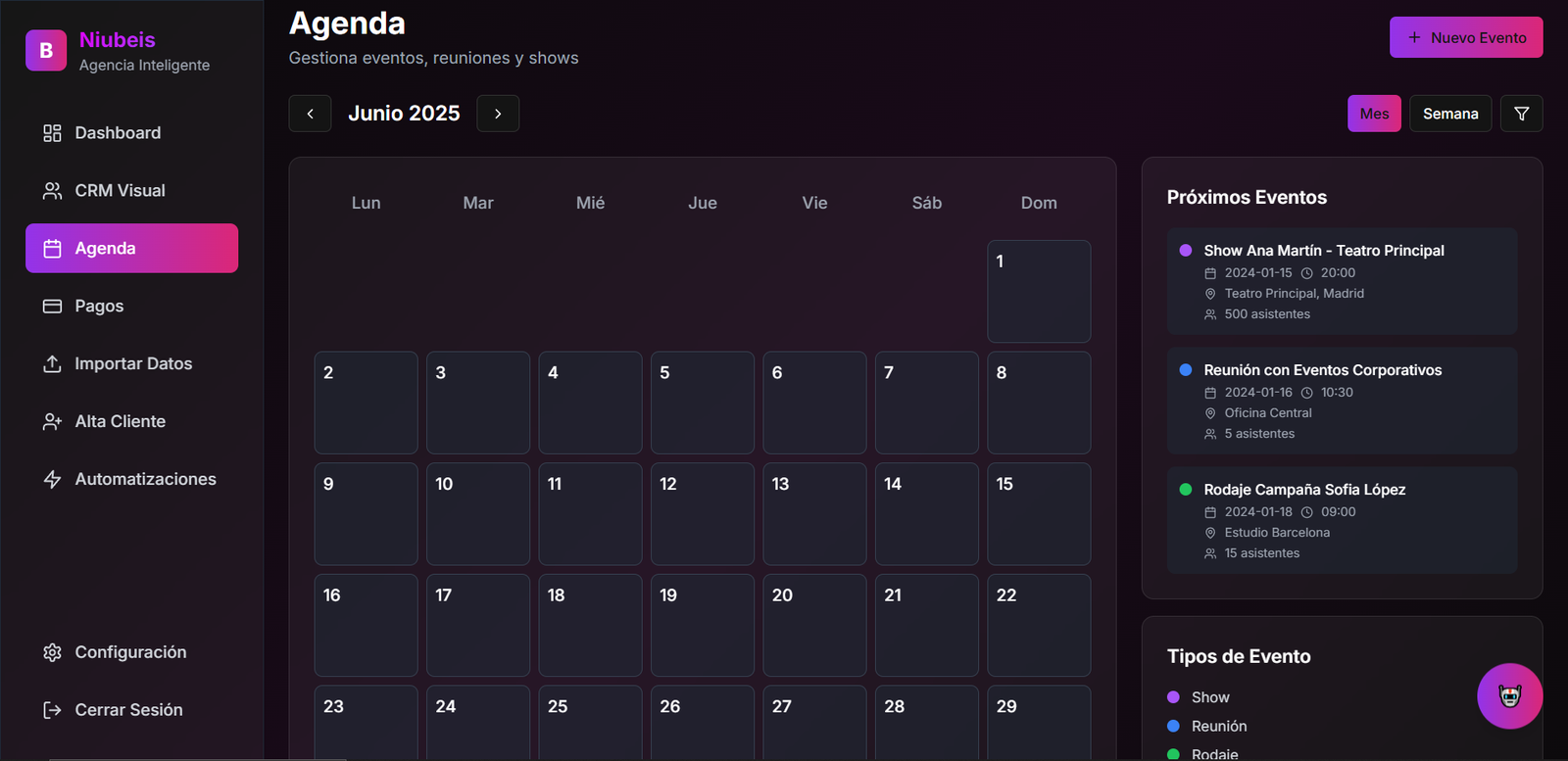Click the Dashboard grid icon
Screen dimensions: 1568x761
coord(52,133)
